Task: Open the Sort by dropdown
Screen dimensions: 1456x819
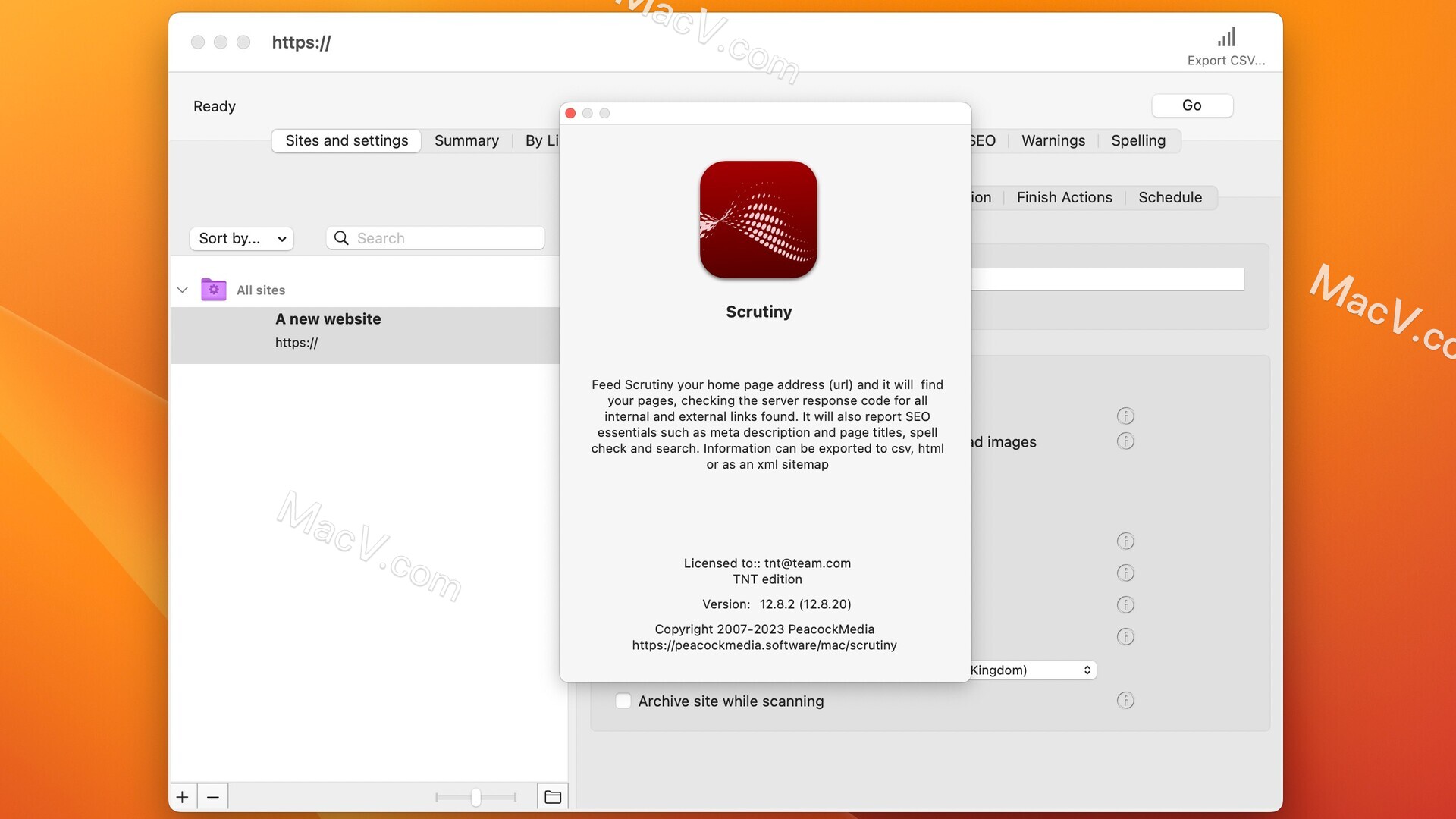Action: click(242, 238)
